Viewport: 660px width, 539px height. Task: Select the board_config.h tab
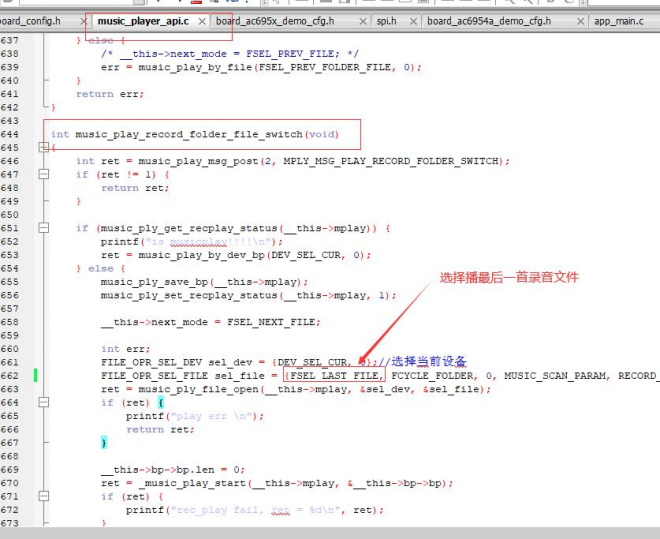click(x=30, y=21)
